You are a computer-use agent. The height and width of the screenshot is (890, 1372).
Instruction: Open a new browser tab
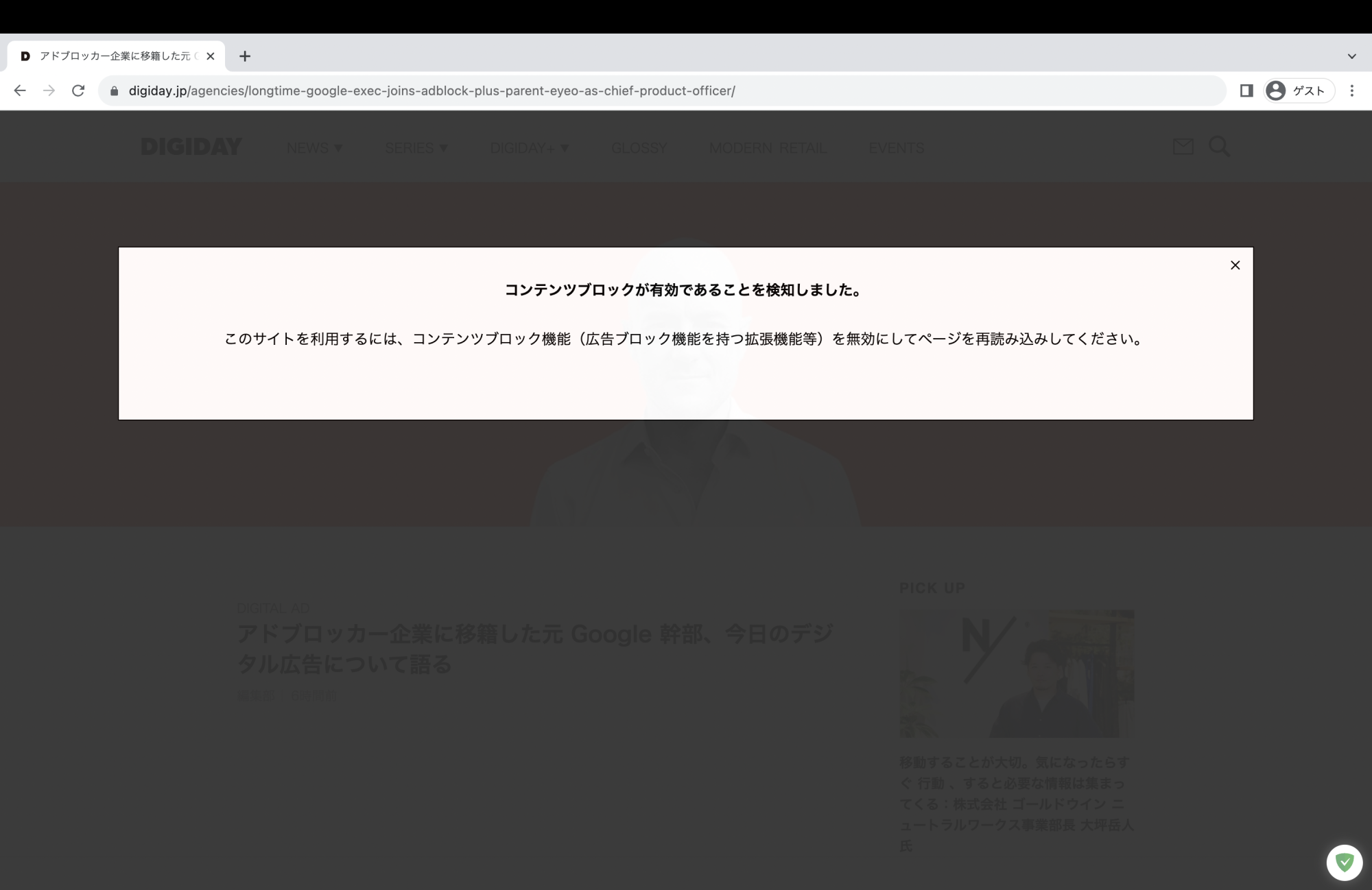click(245, 56)
